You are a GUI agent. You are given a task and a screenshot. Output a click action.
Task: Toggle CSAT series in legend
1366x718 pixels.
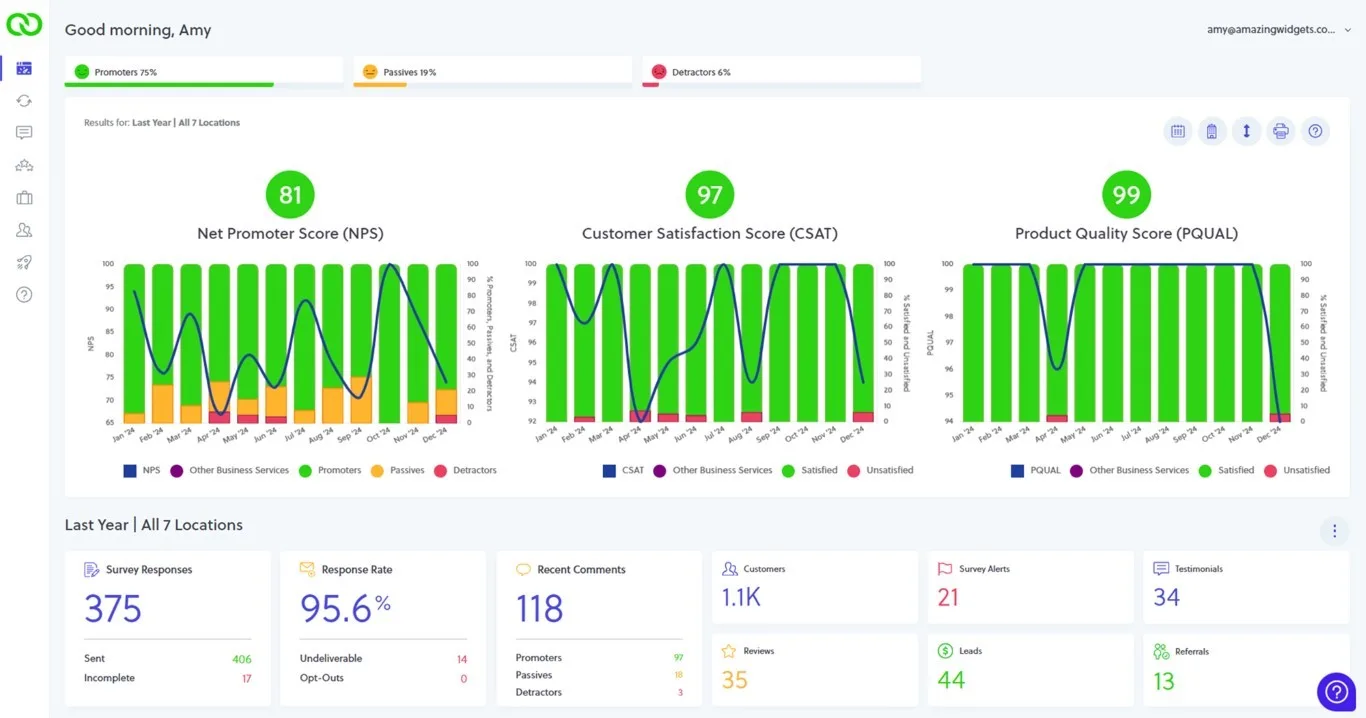click(624, 470)
